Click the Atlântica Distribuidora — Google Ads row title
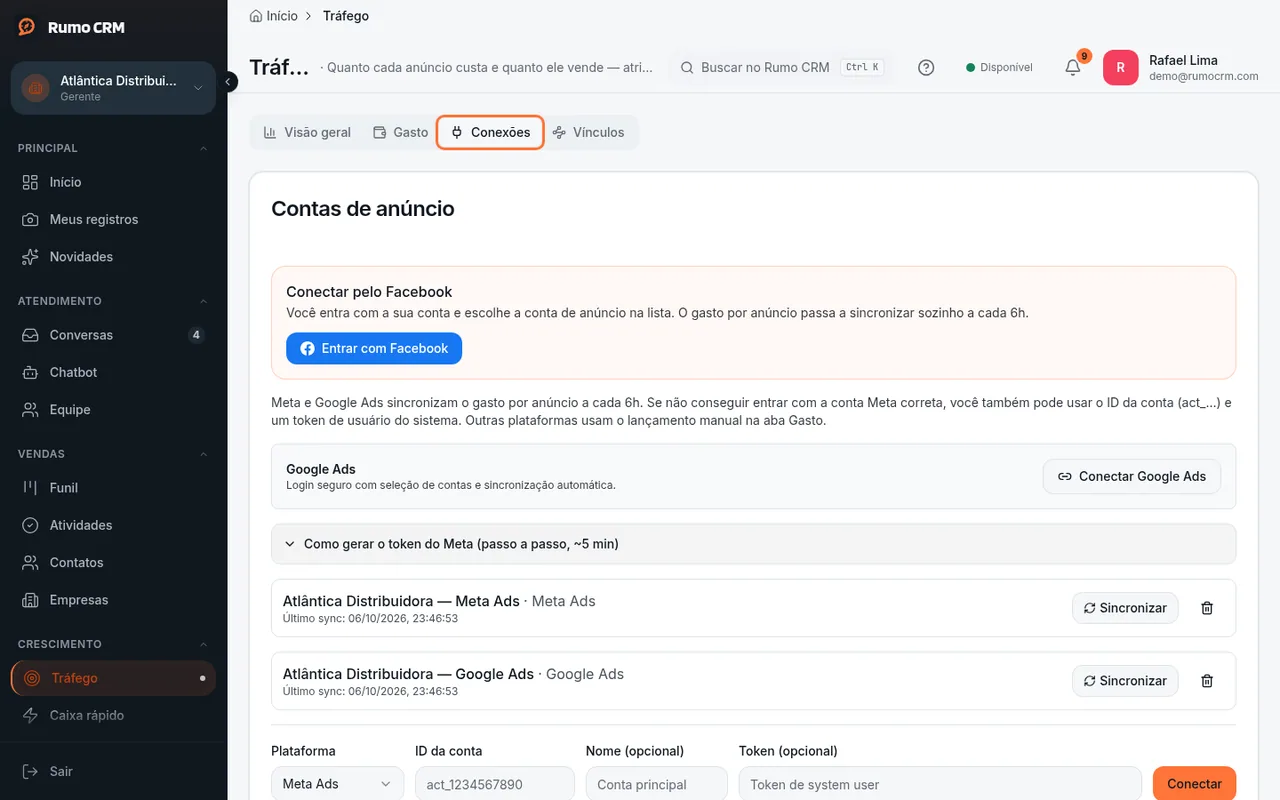Viewport: 1280px width, 800px height. [x=408, y=674]
